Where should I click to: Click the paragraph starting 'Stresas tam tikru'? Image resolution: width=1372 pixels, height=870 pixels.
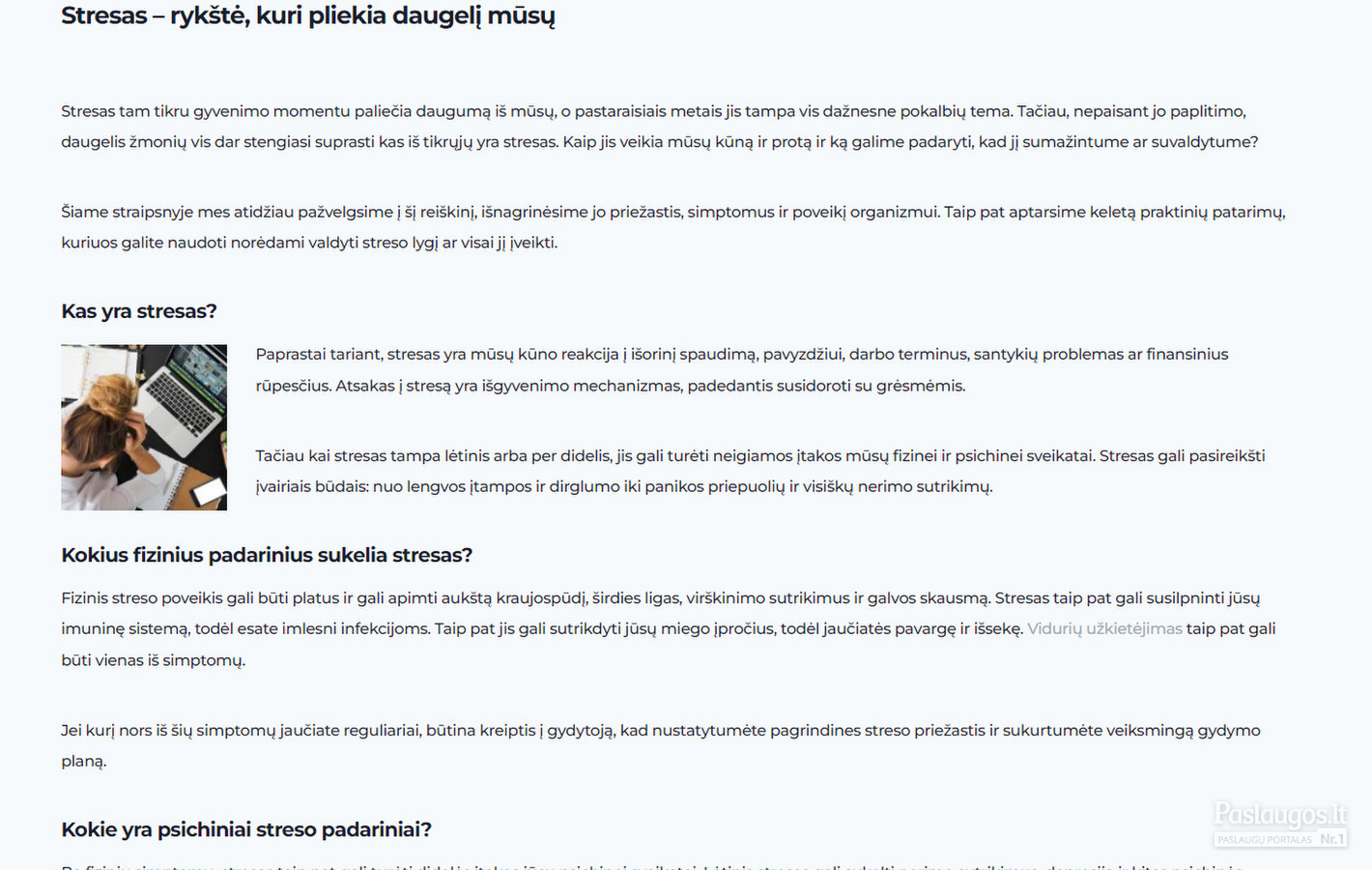(660, 127)
